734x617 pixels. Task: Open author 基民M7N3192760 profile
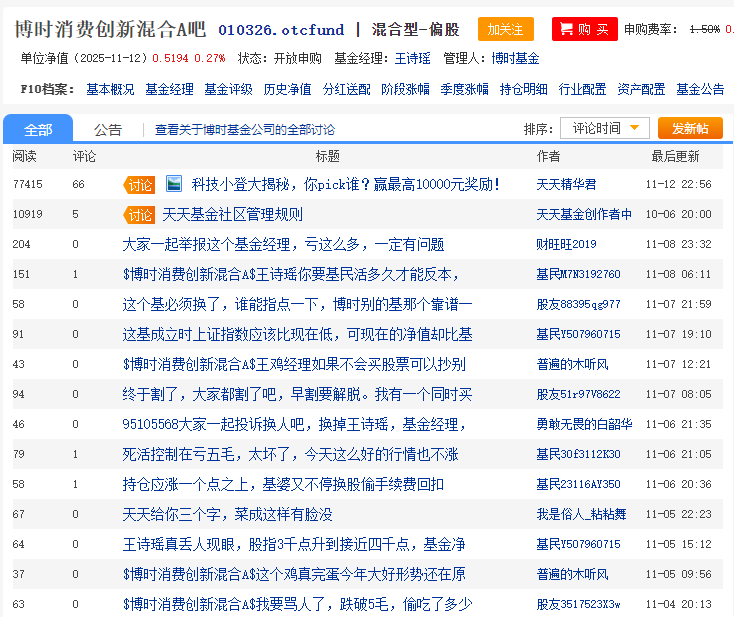point(578,274)
